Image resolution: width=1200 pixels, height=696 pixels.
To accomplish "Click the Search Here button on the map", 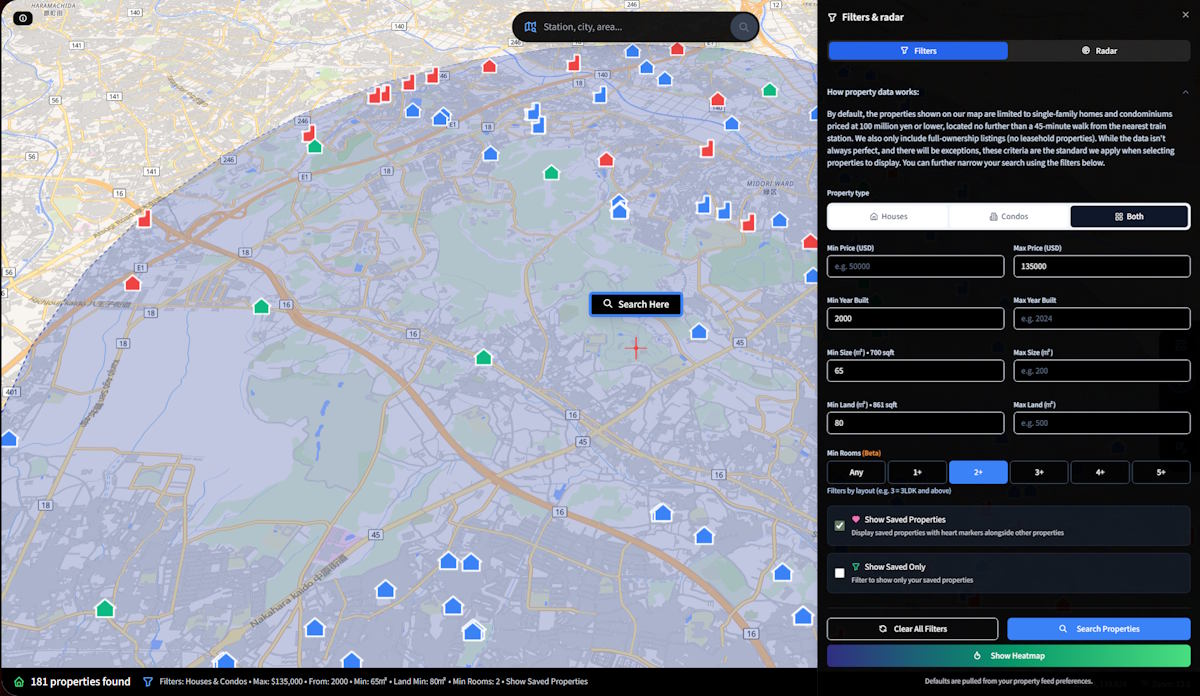I will (636, 304).
